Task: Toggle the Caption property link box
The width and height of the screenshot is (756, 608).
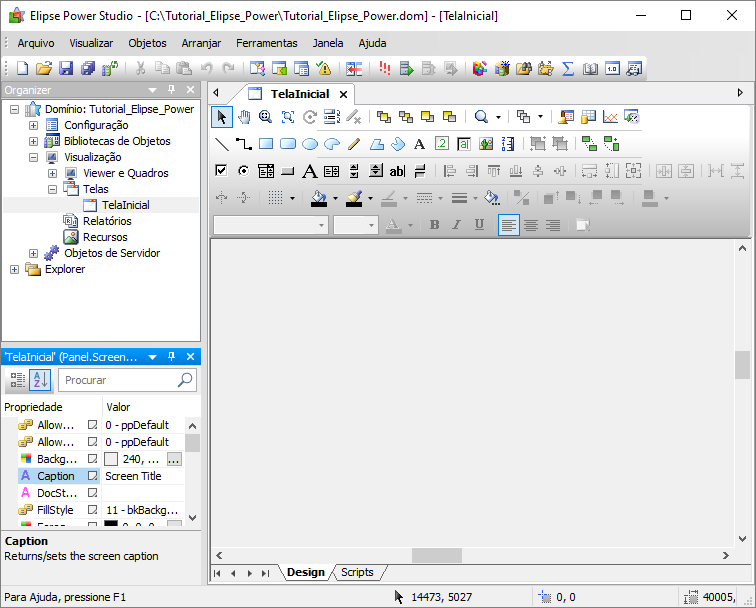Action: 92,476
